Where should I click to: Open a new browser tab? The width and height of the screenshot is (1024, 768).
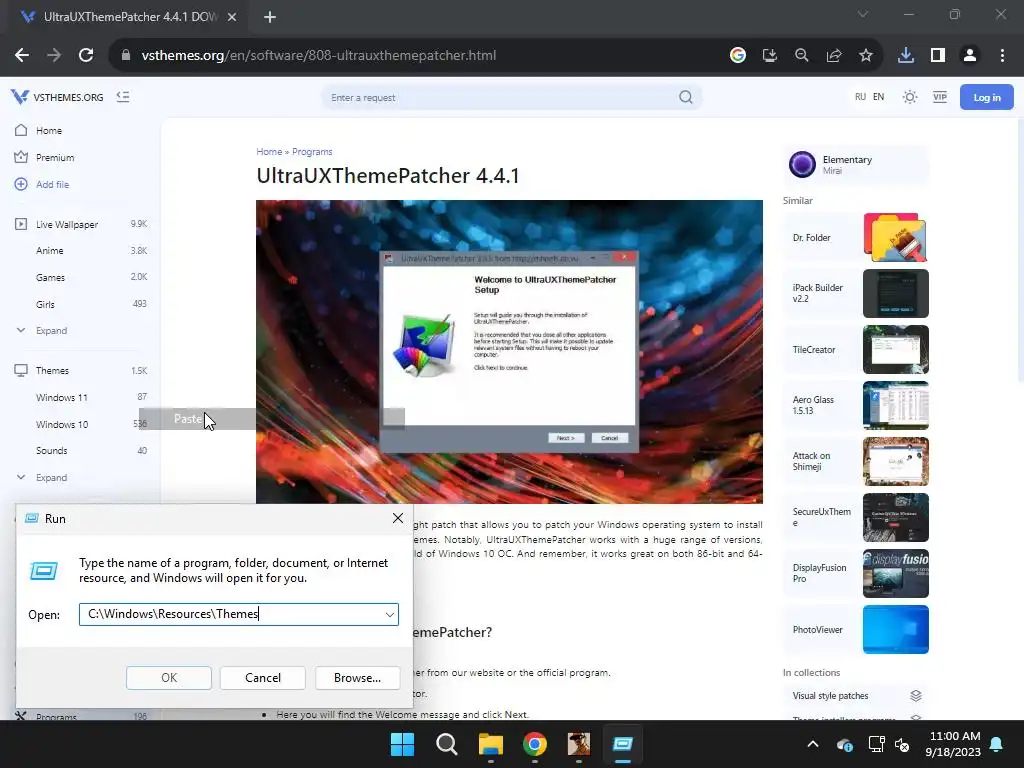click(x=270, y=17)
